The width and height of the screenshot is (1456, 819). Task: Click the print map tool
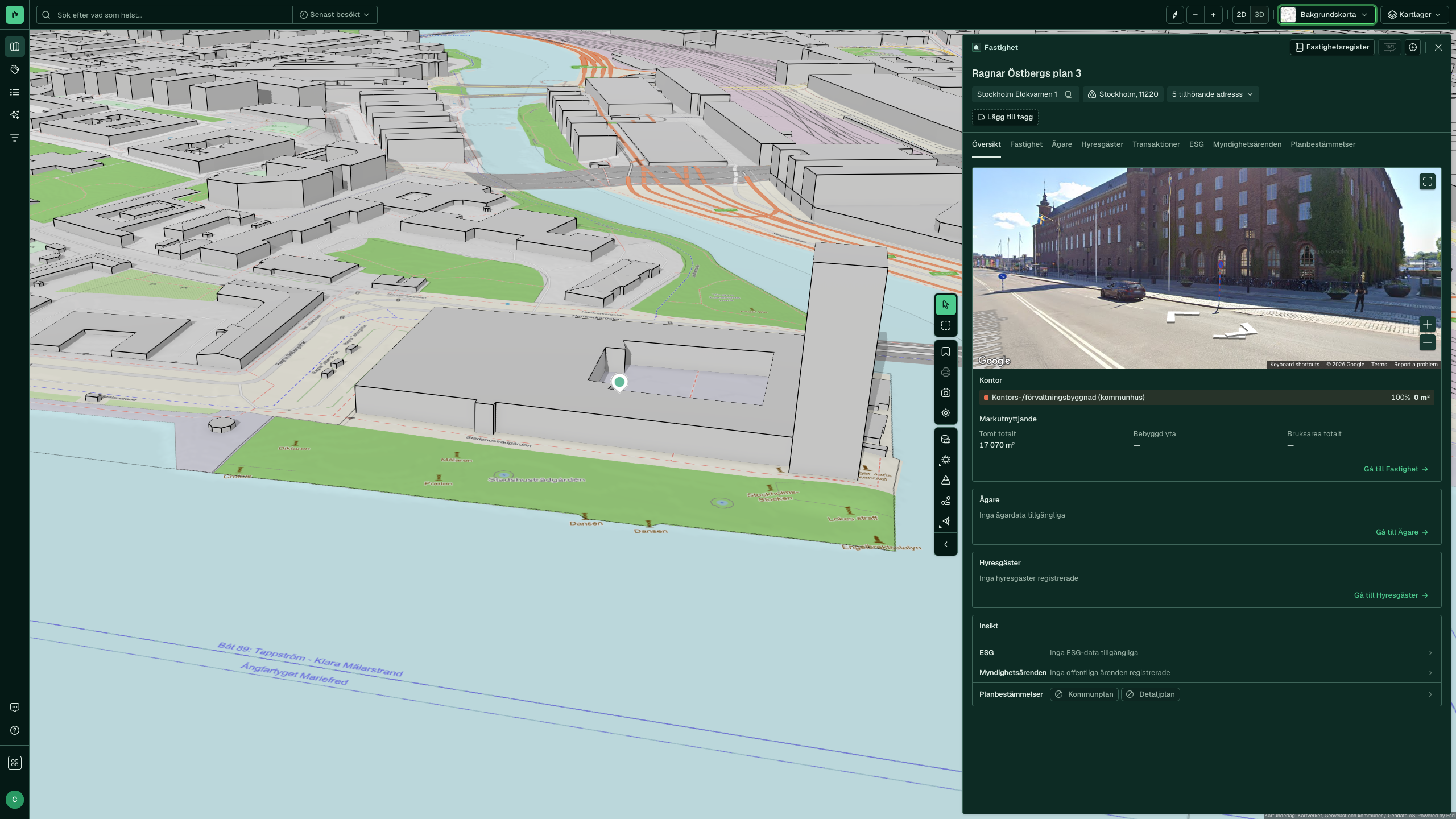click(946, 373)
